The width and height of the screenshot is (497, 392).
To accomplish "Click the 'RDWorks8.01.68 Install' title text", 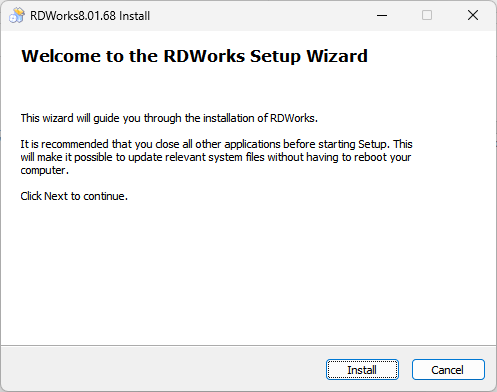I will (x=90, y=16).
